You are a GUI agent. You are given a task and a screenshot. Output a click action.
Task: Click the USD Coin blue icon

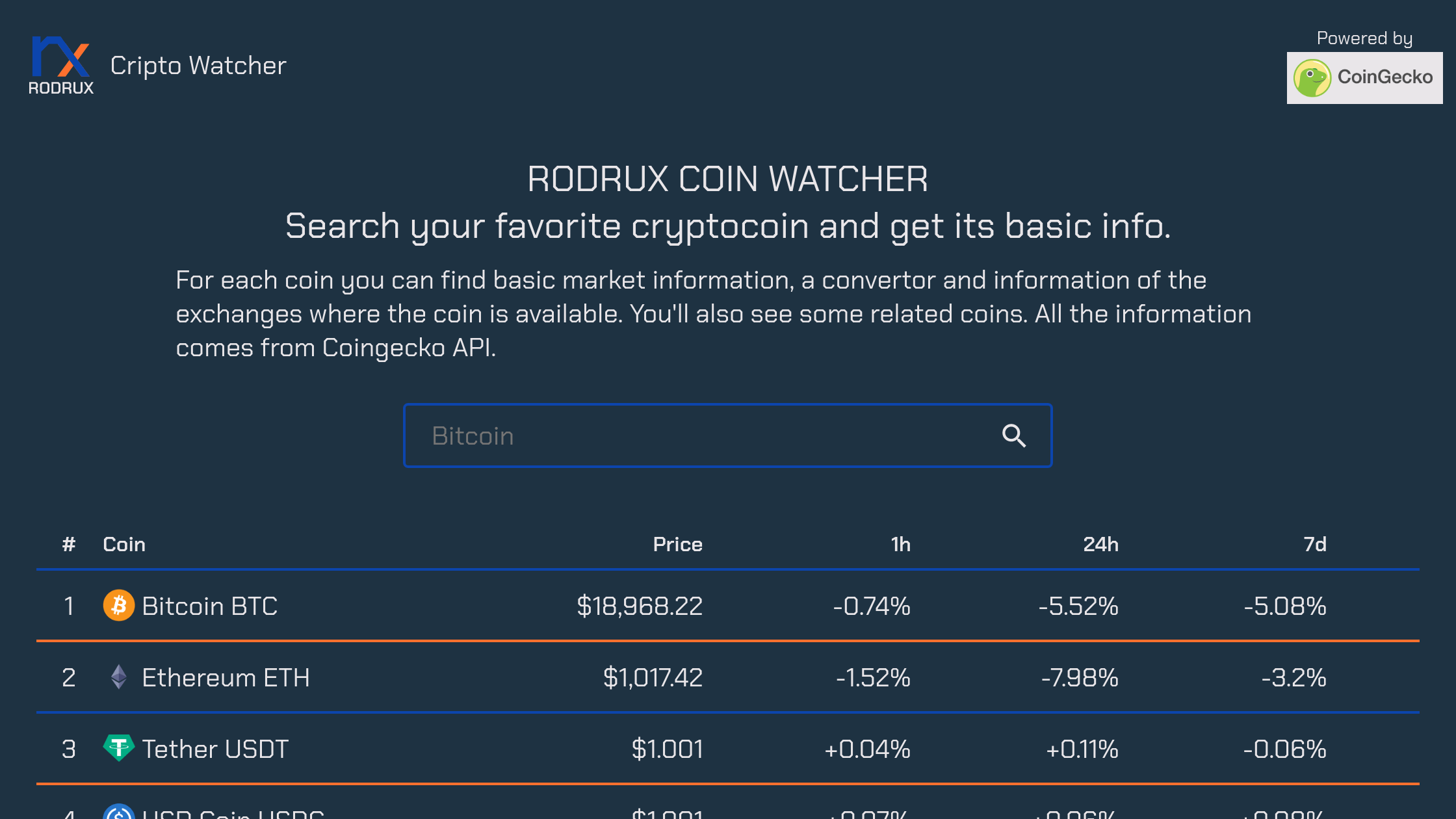119,812
